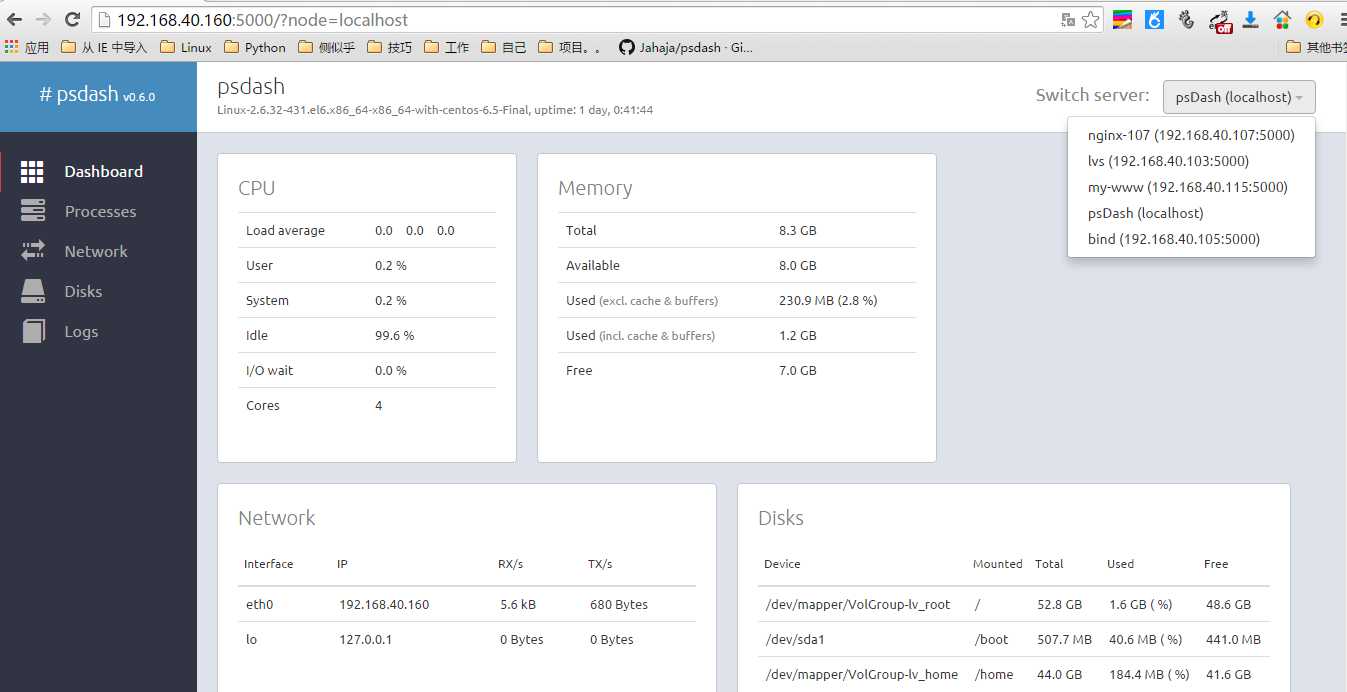The image size is (1347, 692).
Task: Click the Memory Total value 8.3 GB
Action: (797, 230)
